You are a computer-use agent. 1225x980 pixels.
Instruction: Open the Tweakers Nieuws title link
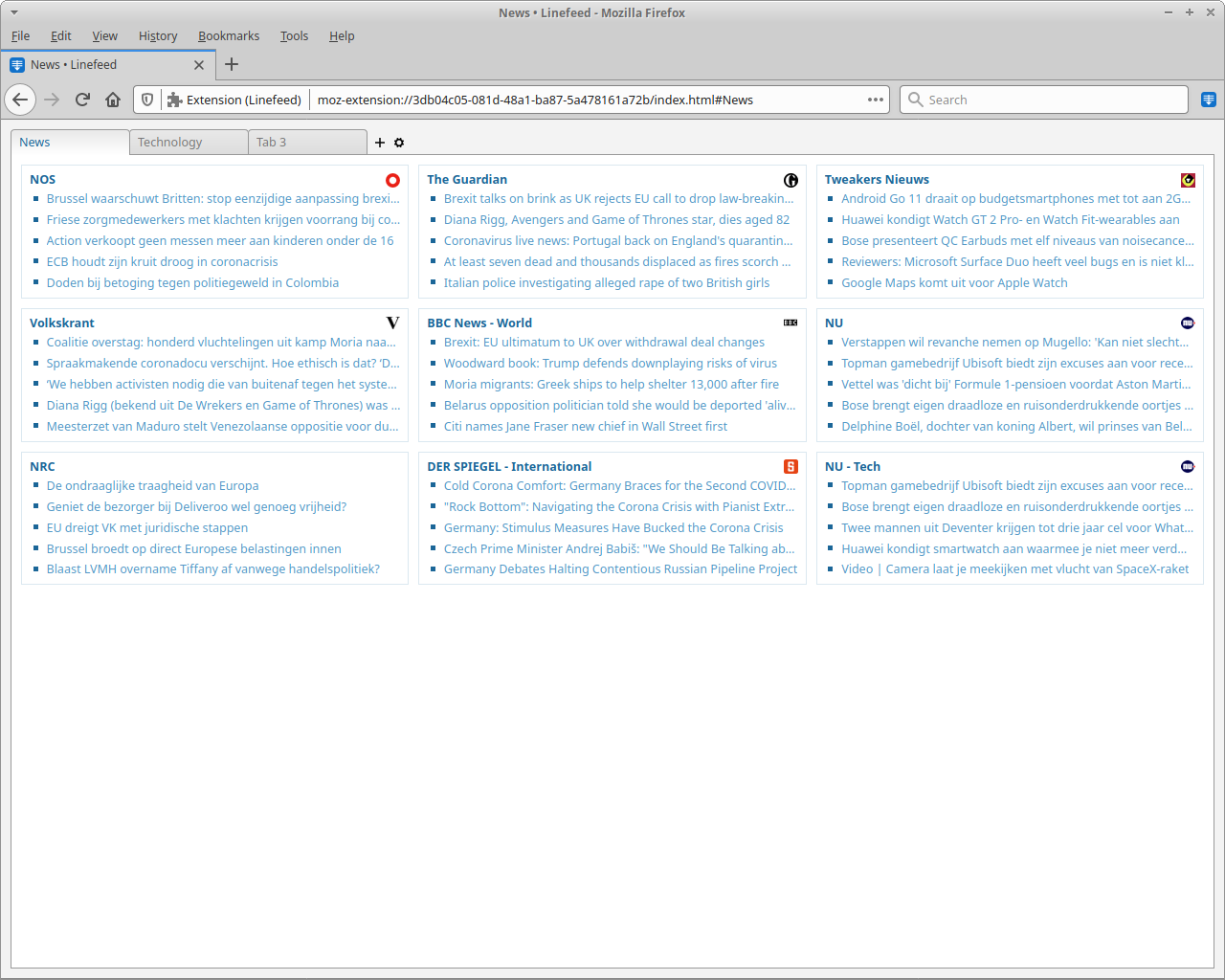point(877,179)
